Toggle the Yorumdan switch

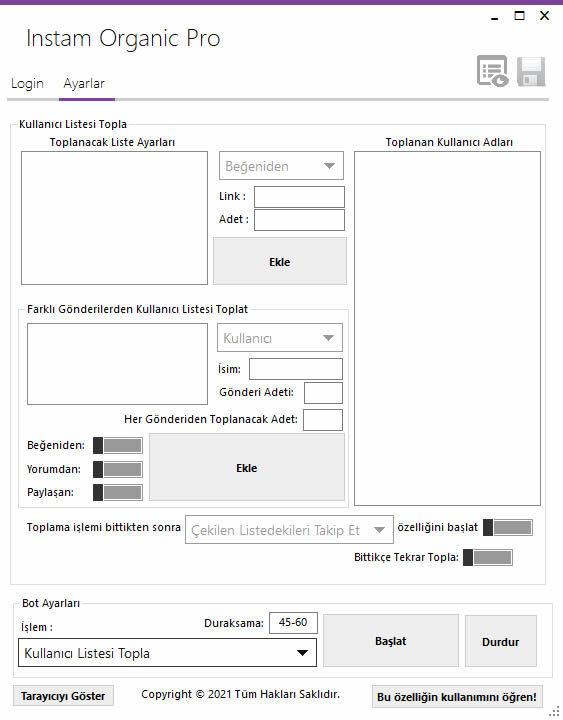click(118, 469)
